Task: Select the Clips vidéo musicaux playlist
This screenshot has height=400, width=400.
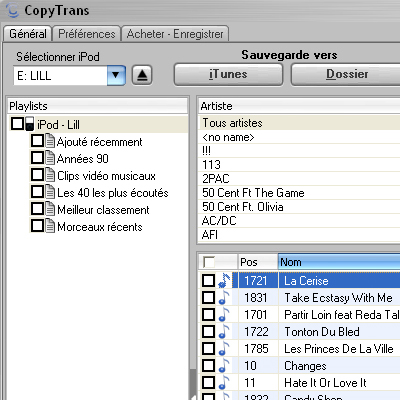Action: (x=106, y=176)
